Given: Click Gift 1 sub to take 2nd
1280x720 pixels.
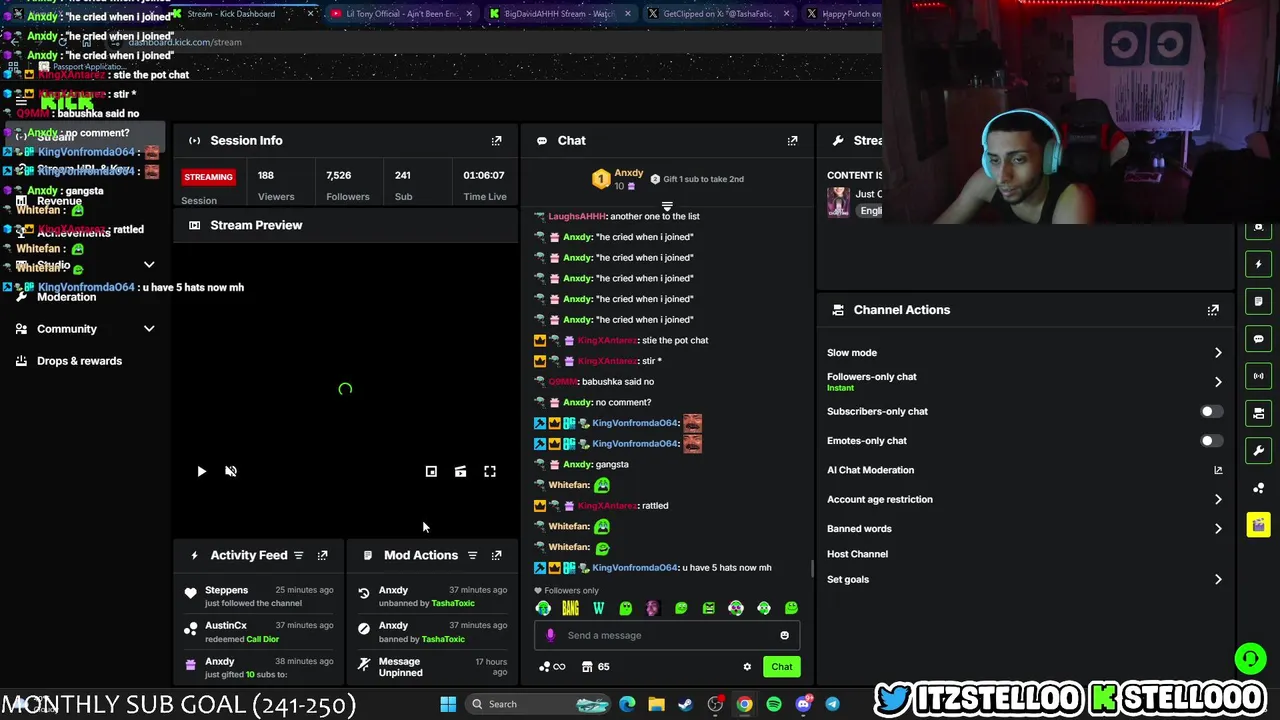Looking at the screenshot, I should 697,179.
